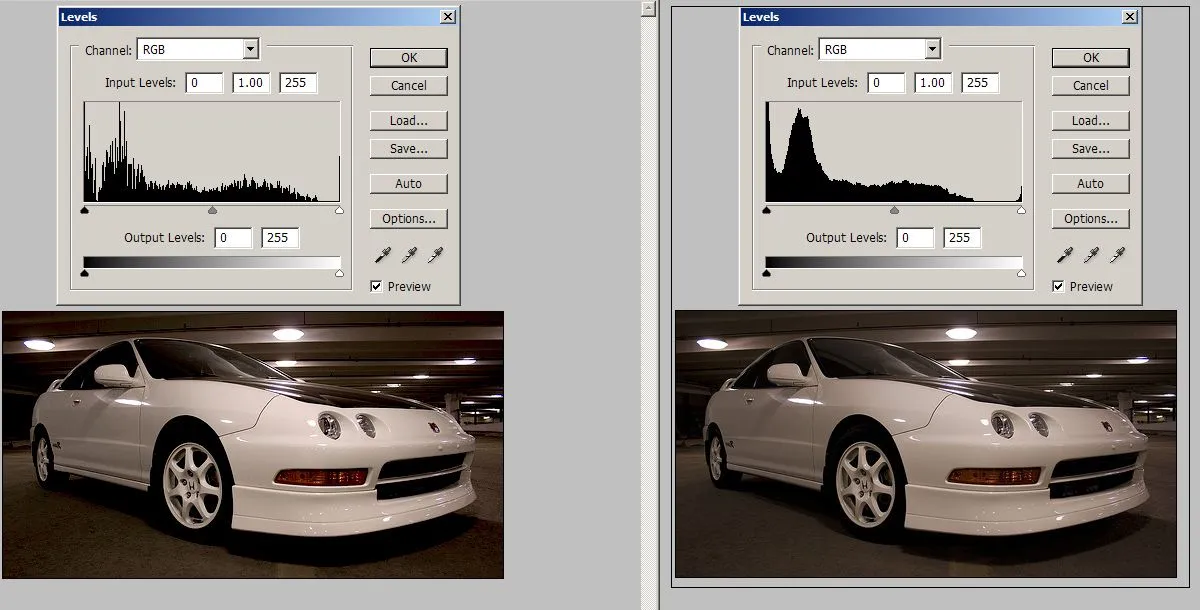This screenshot has width=1200, height=610.
Task: Select the gray point eyedropper in the right Levels dialog
Action: (x=1091, y=255)
